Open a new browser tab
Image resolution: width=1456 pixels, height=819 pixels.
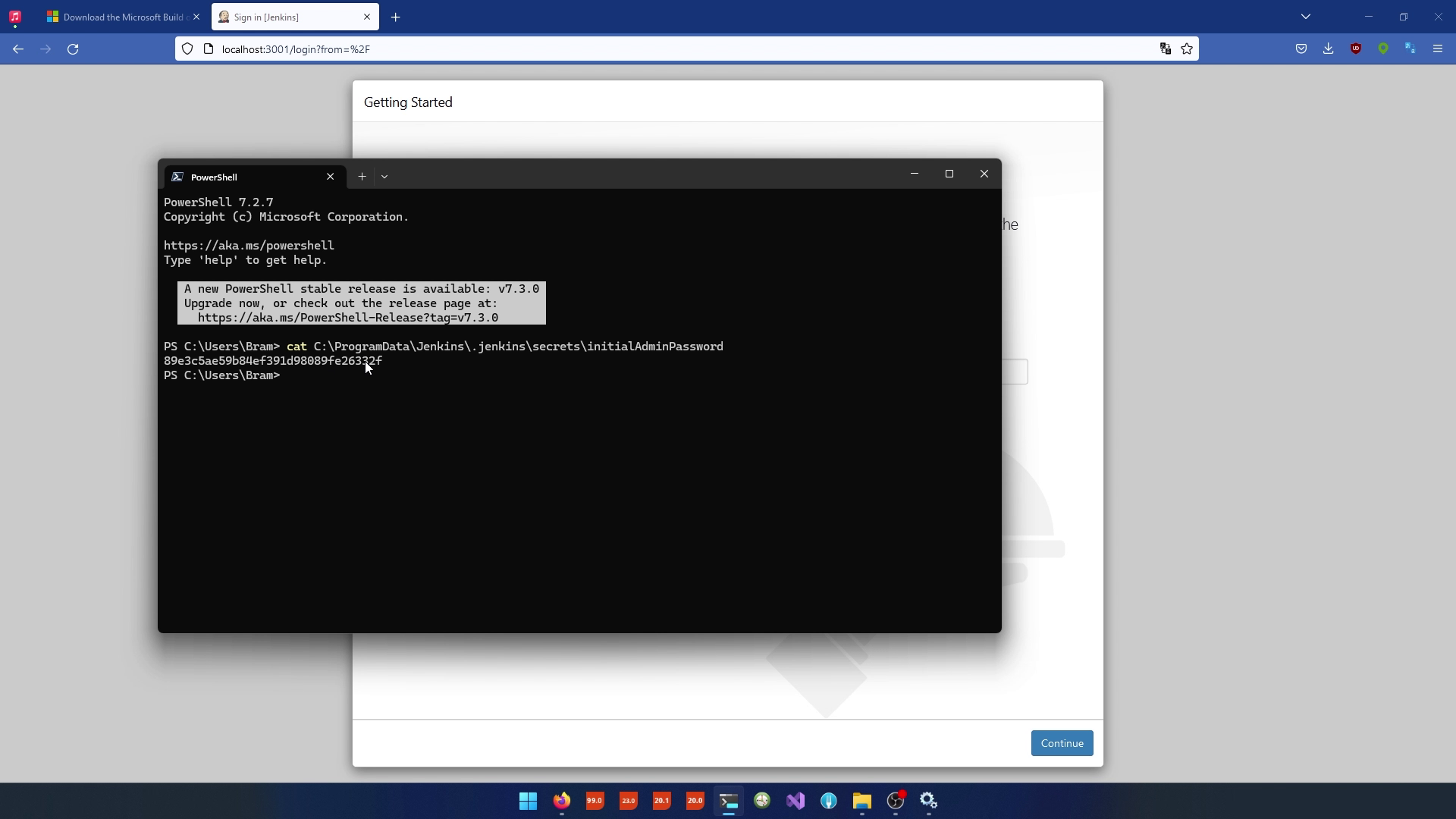(x=395, y=17)
